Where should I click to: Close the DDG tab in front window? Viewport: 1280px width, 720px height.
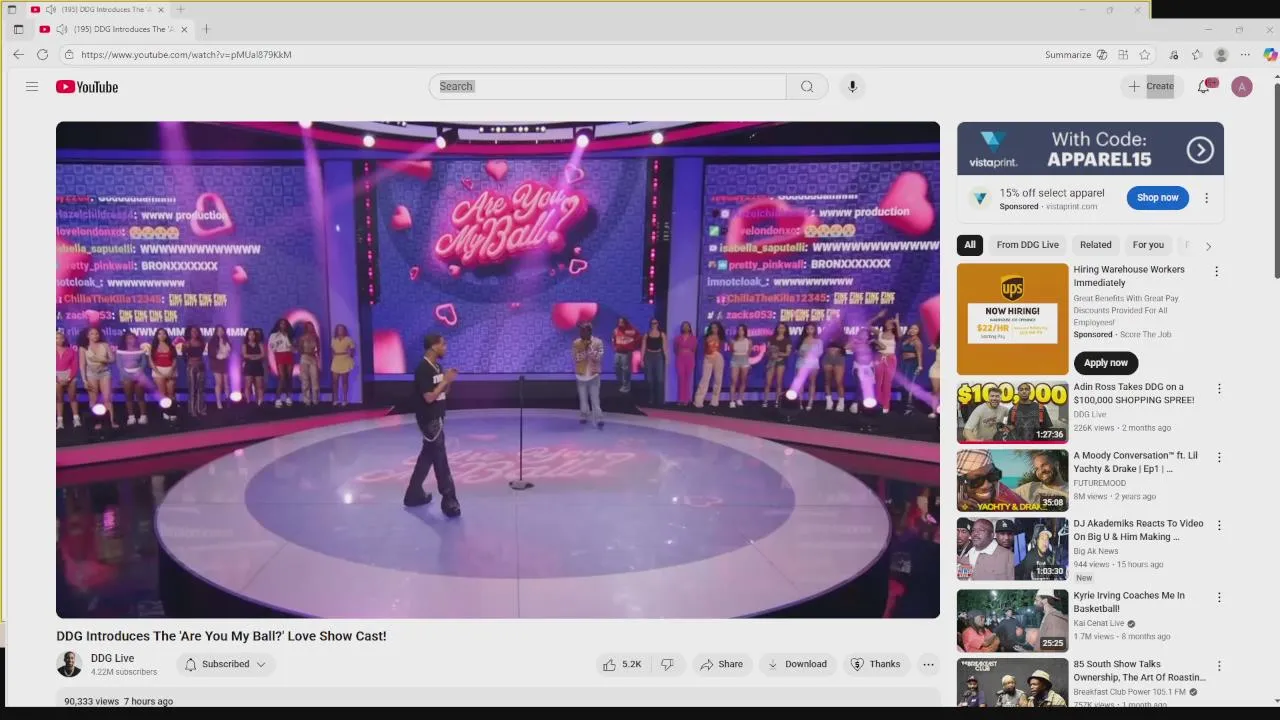184,29
